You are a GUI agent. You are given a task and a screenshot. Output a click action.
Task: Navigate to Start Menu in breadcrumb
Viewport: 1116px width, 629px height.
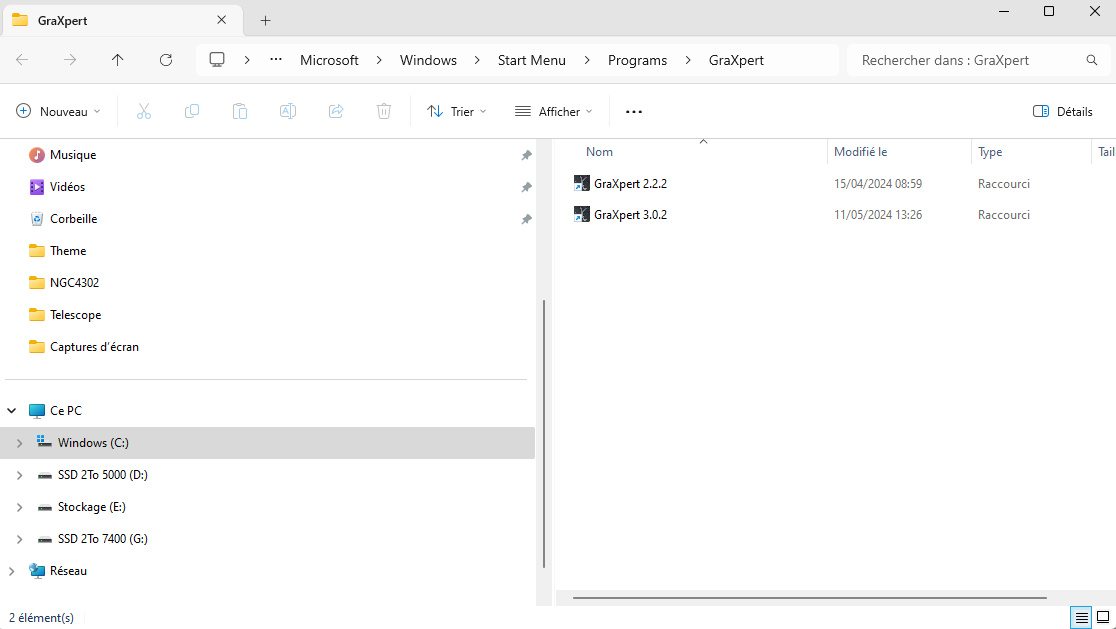tap(532, 60)
